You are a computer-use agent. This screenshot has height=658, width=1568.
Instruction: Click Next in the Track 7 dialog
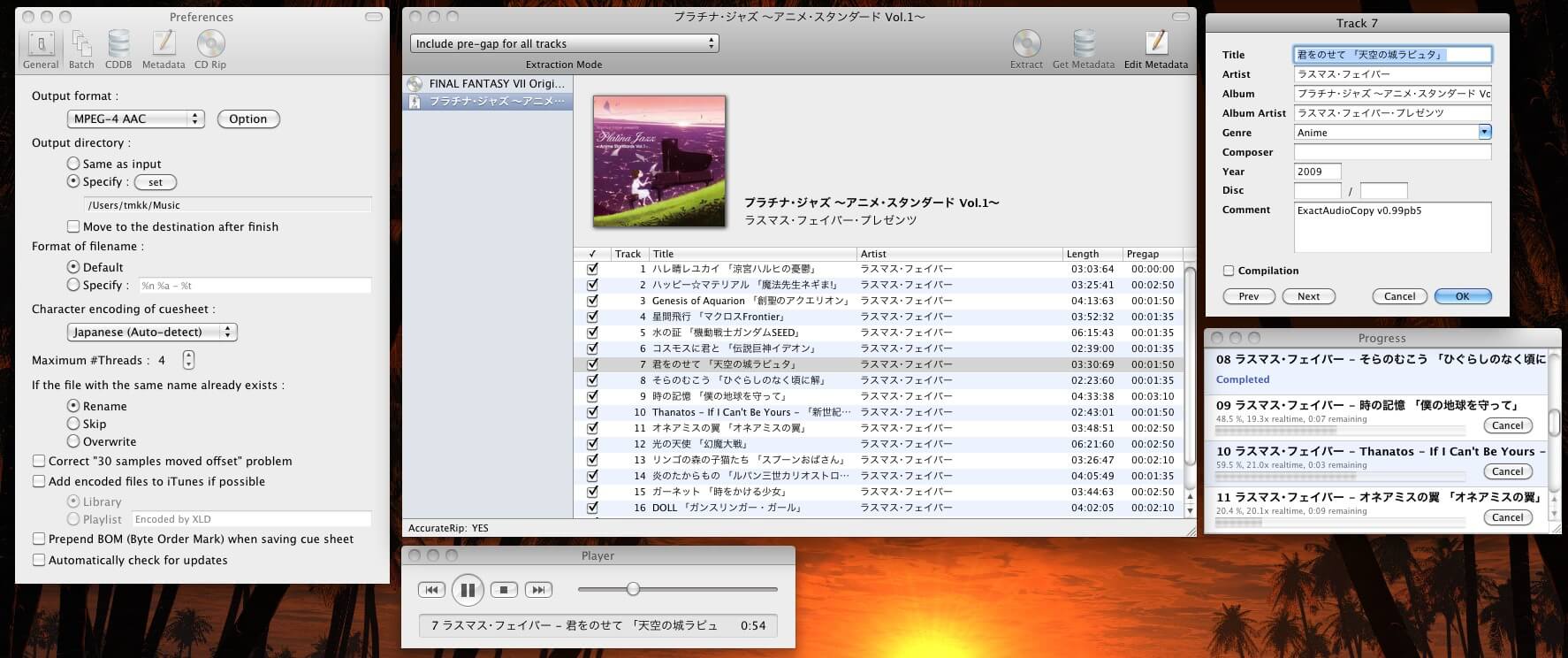click(1308, 296)
